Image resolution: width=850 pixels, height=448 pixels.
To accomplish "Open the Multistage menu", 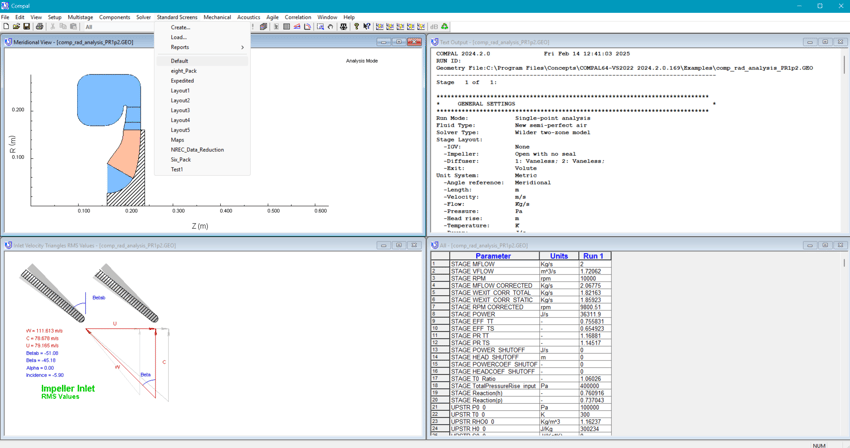I will [x=80, y=17].
